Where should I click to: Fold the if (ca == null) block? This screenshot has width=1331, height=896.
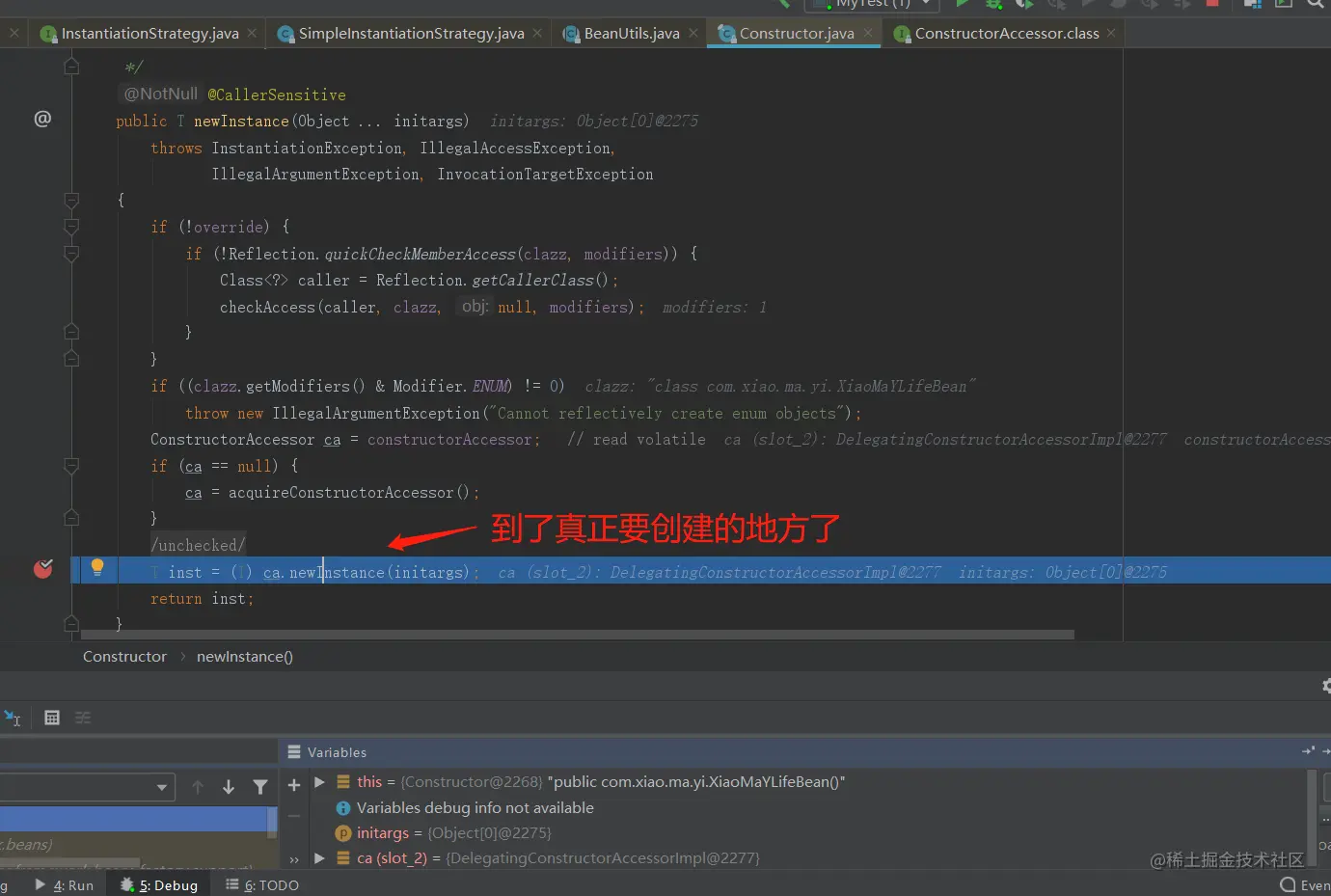click(71, 466)
